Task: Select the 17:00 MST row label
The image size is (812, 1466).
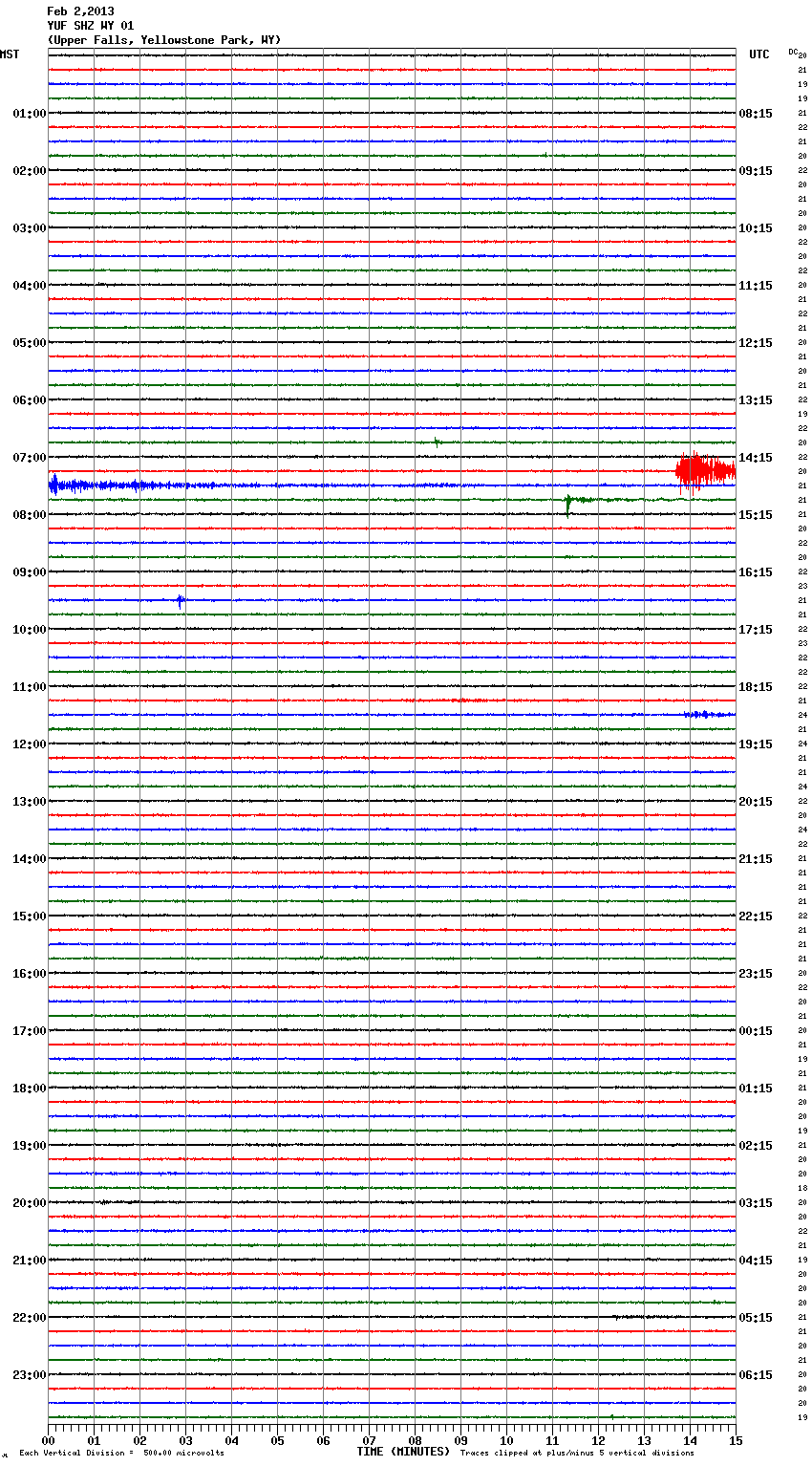Action: pyautogui.click(x=30, y=1031)
